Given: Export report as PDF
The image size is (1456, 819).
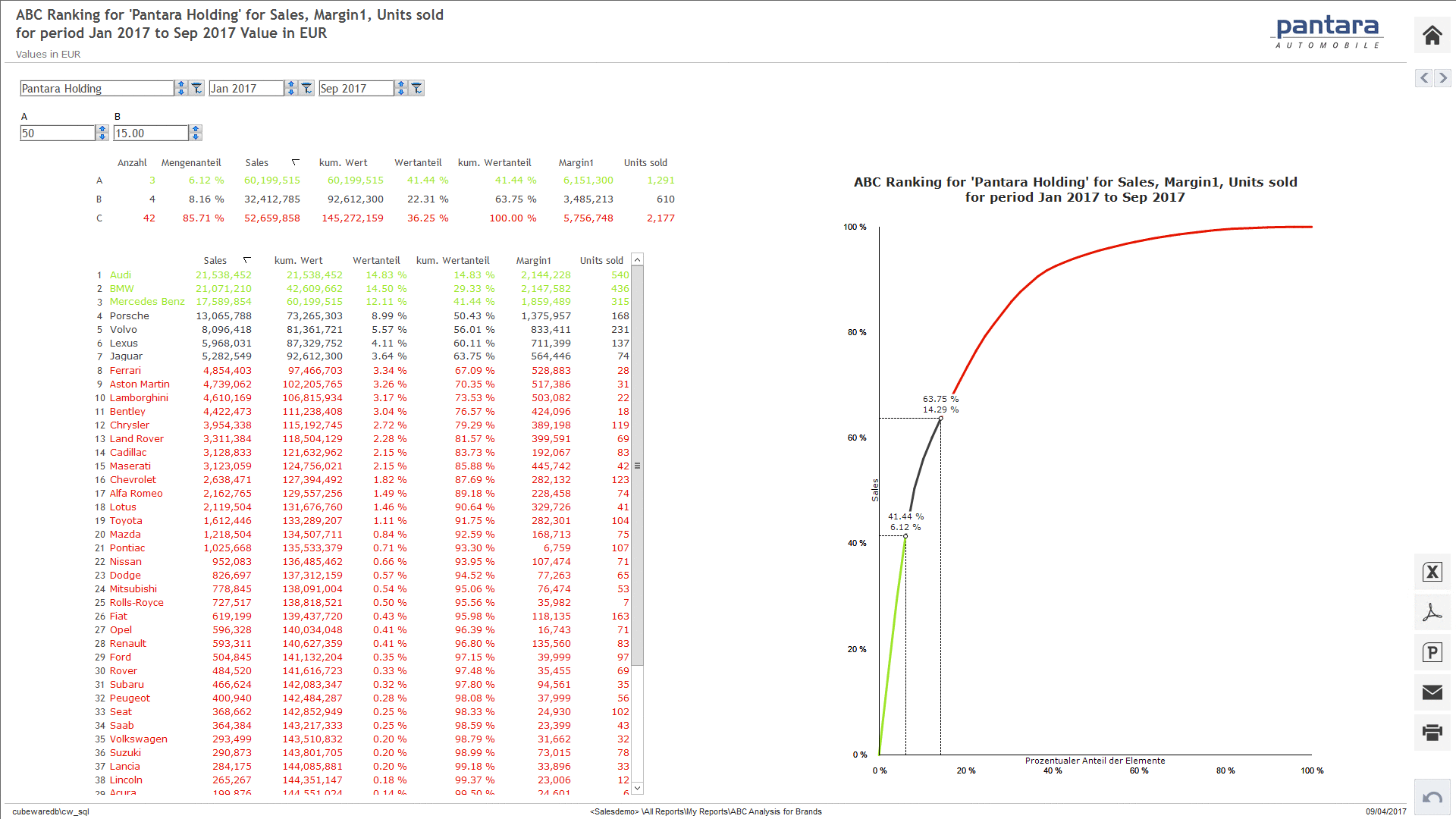Looking at the screenshot, I should [x=1432, y=612].
